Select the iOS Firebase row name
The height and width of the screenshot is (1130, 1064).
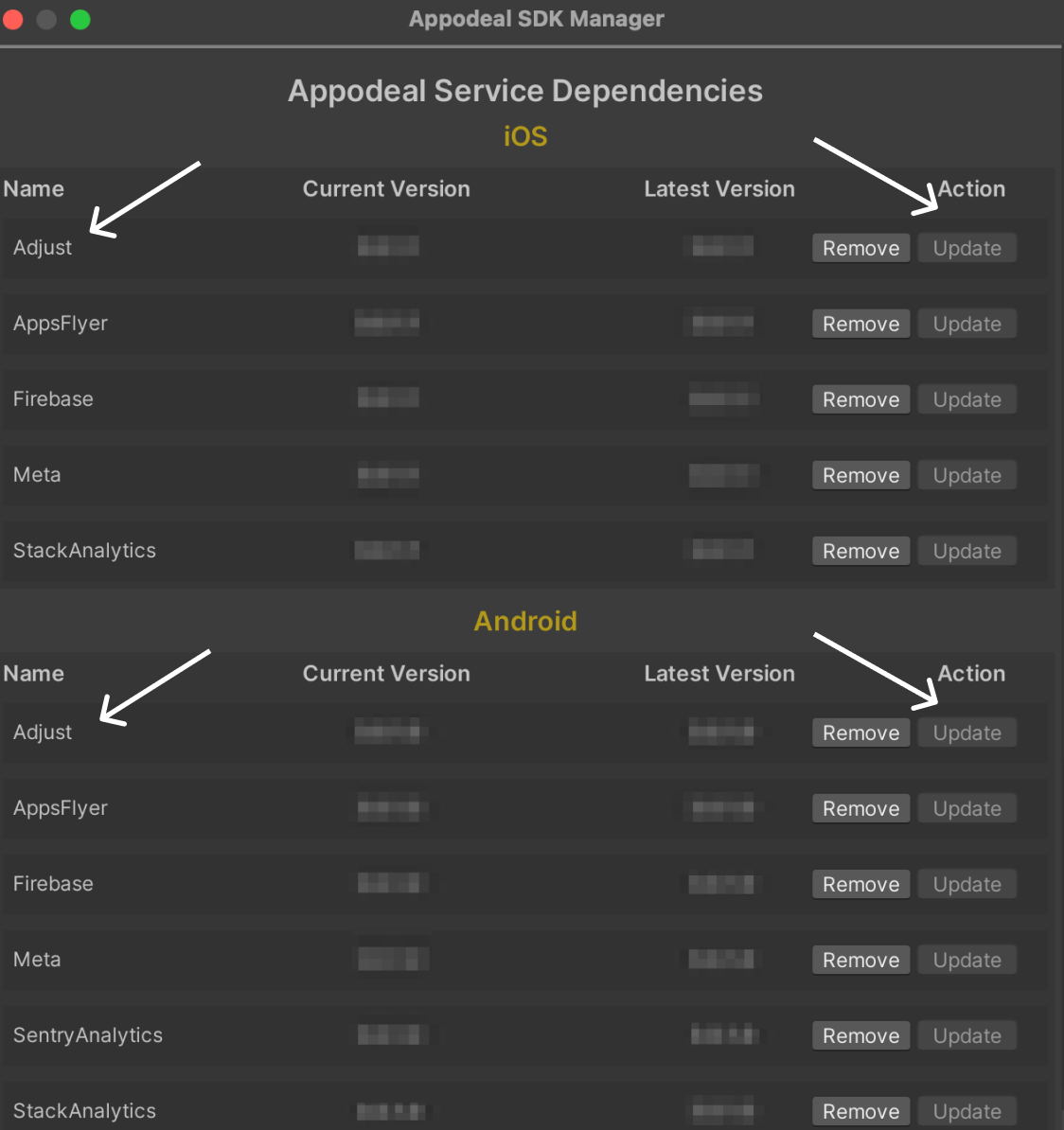53,399
